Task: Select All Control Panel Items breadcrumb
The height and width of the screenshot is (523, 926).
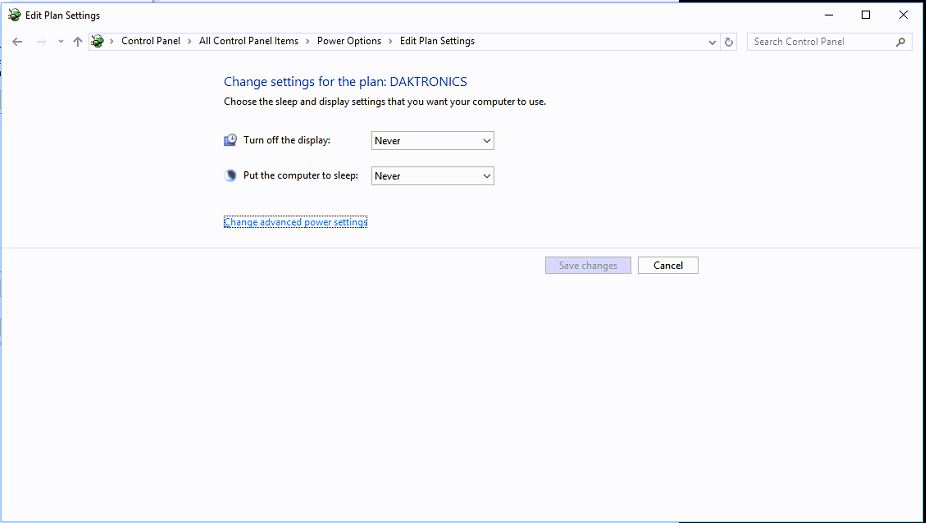Action: click(248, 41)
